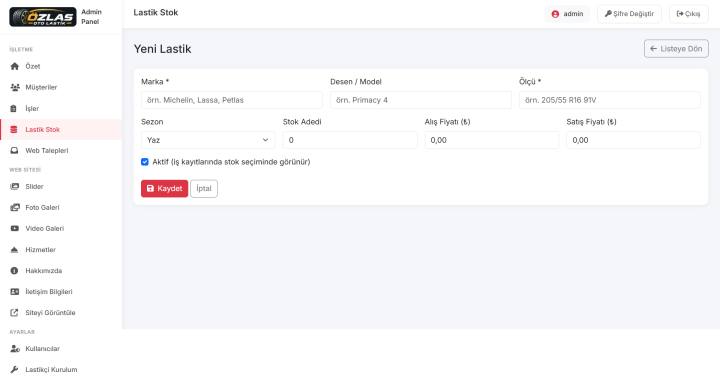
Task: Cancel with the İptal button
Action: 204,189
